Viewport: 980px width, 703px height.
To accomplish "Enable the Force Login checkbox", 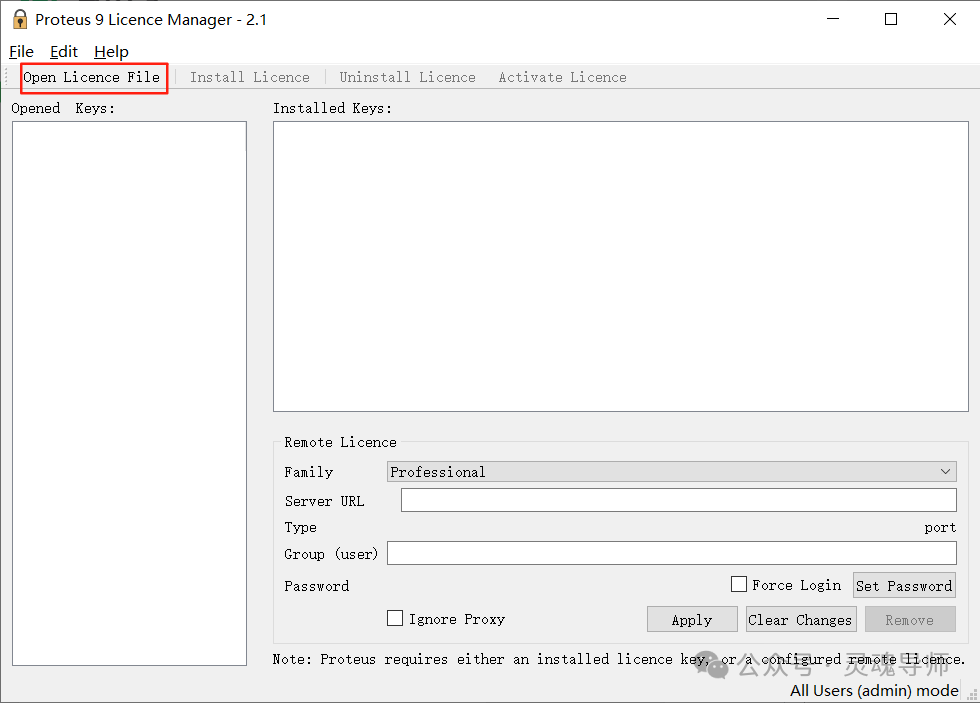I will pyautogui.click(x=738, y=584).
